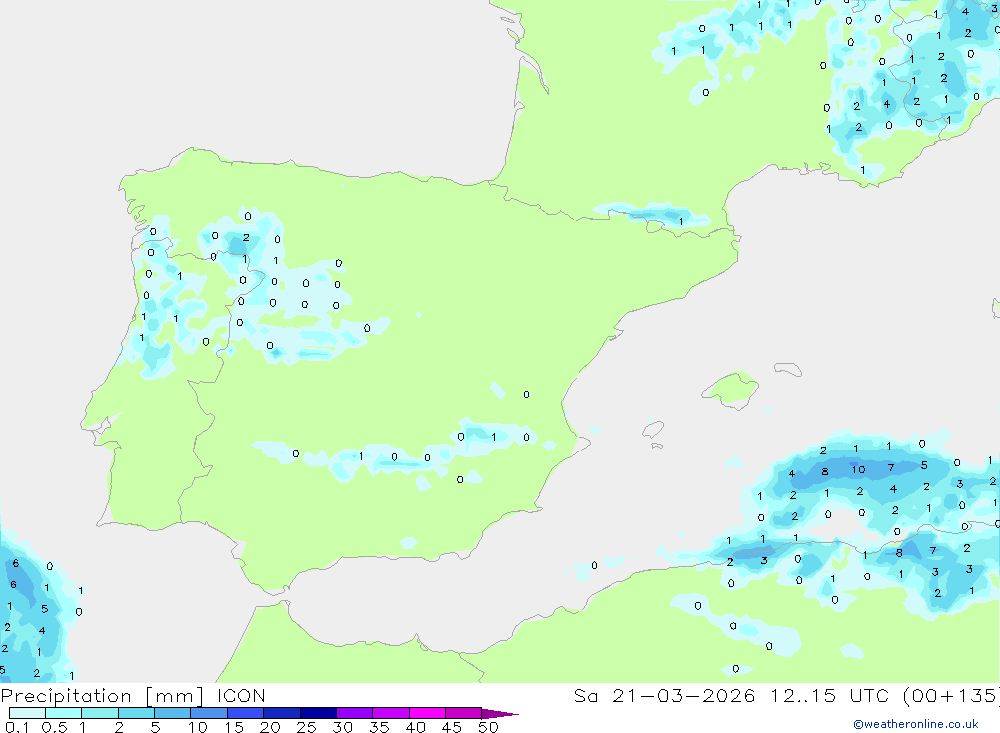Image resolution: width=1000 pixels, height=733 pixels.
Task: Click the '35' legend scale label
Action: click(x=379, y=727)
